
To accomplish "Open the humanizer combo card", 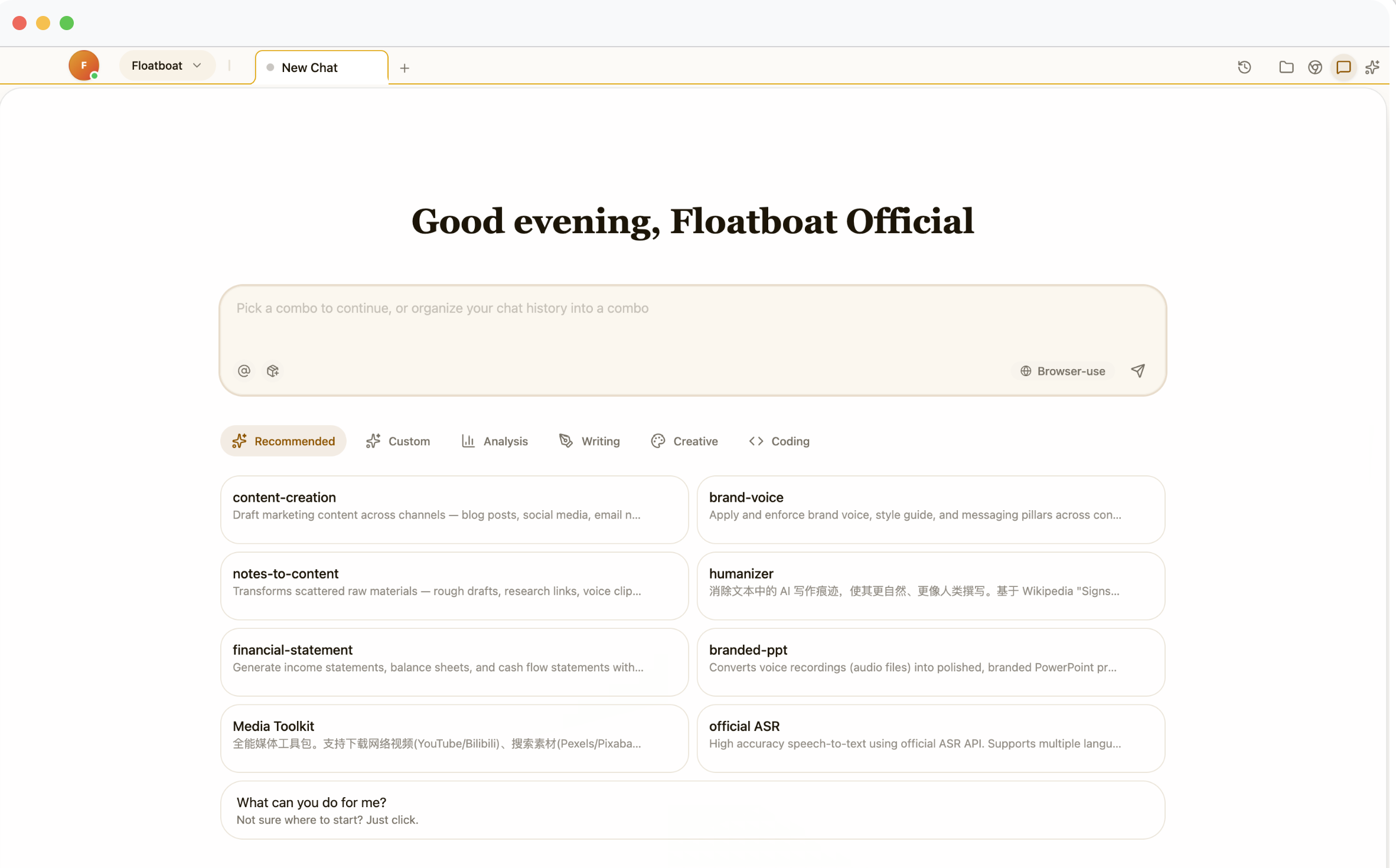I will (930, 585).
